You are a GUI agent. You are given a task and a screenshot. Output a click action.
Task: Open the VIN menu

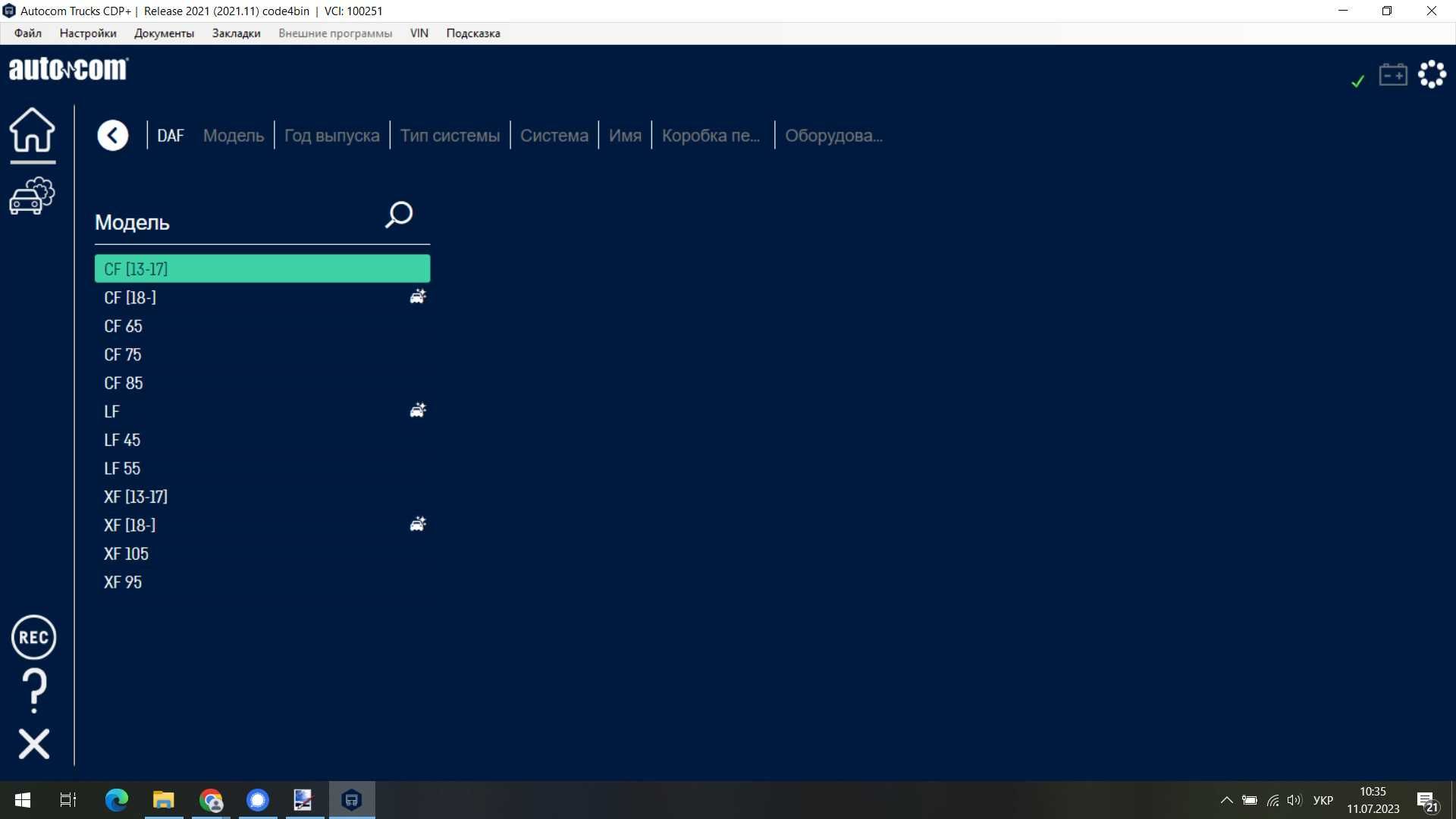click(x=419, y=33)
